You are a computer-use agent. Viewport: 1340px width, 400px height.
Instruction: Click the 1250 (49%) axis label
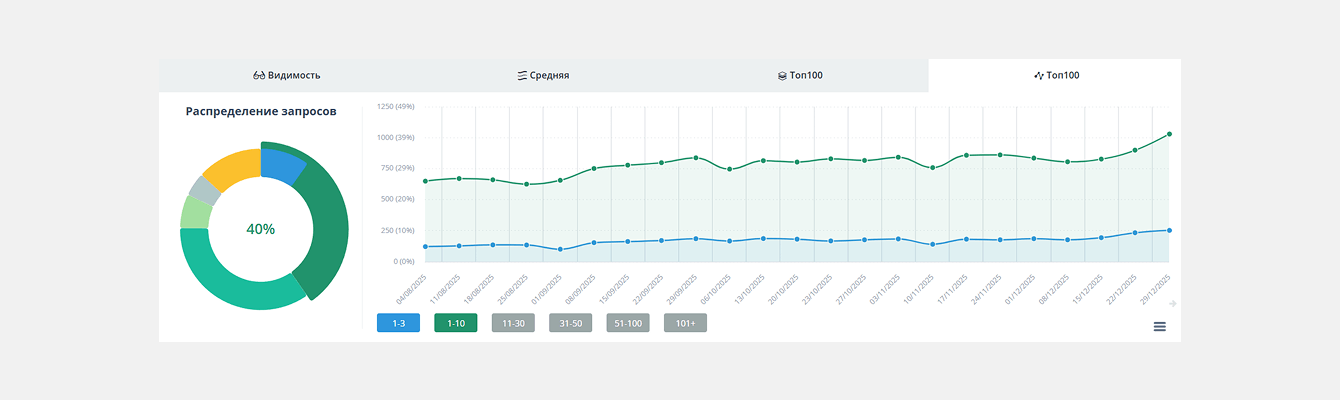395,106
